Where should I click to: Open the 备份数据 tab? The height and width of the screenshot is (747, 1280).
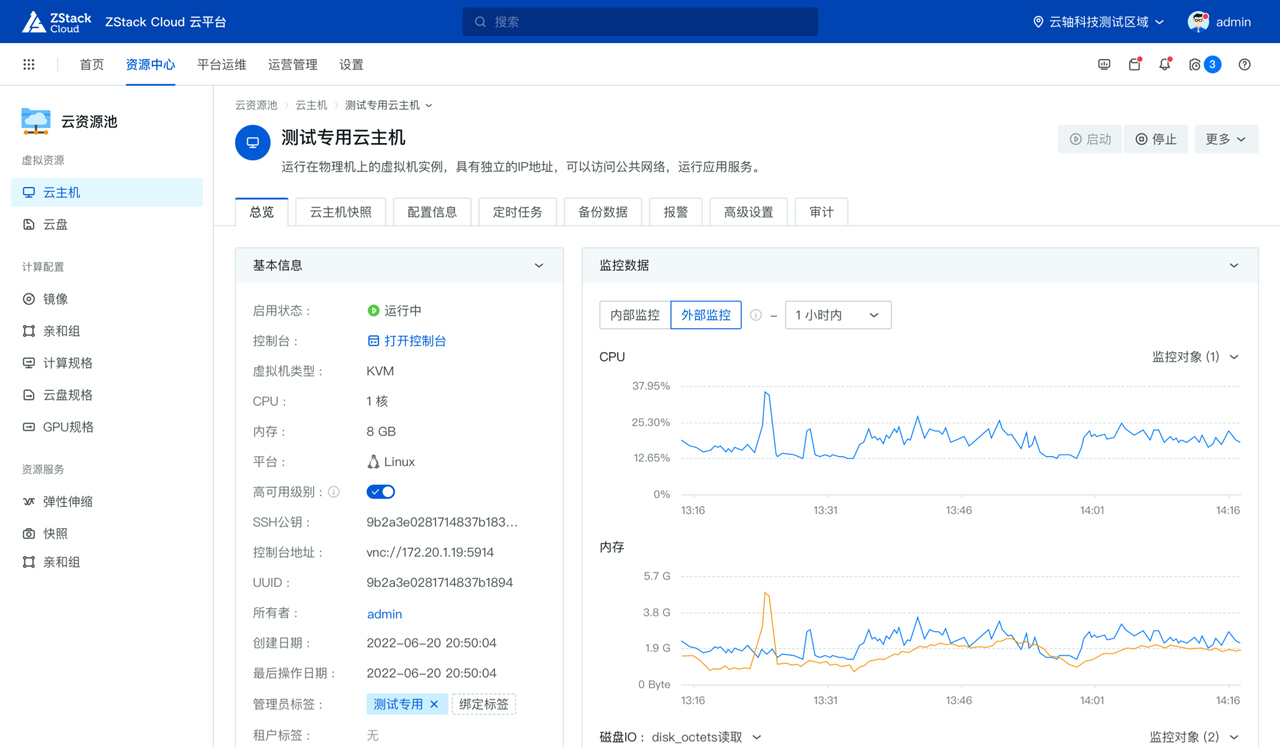click(602, 211)
